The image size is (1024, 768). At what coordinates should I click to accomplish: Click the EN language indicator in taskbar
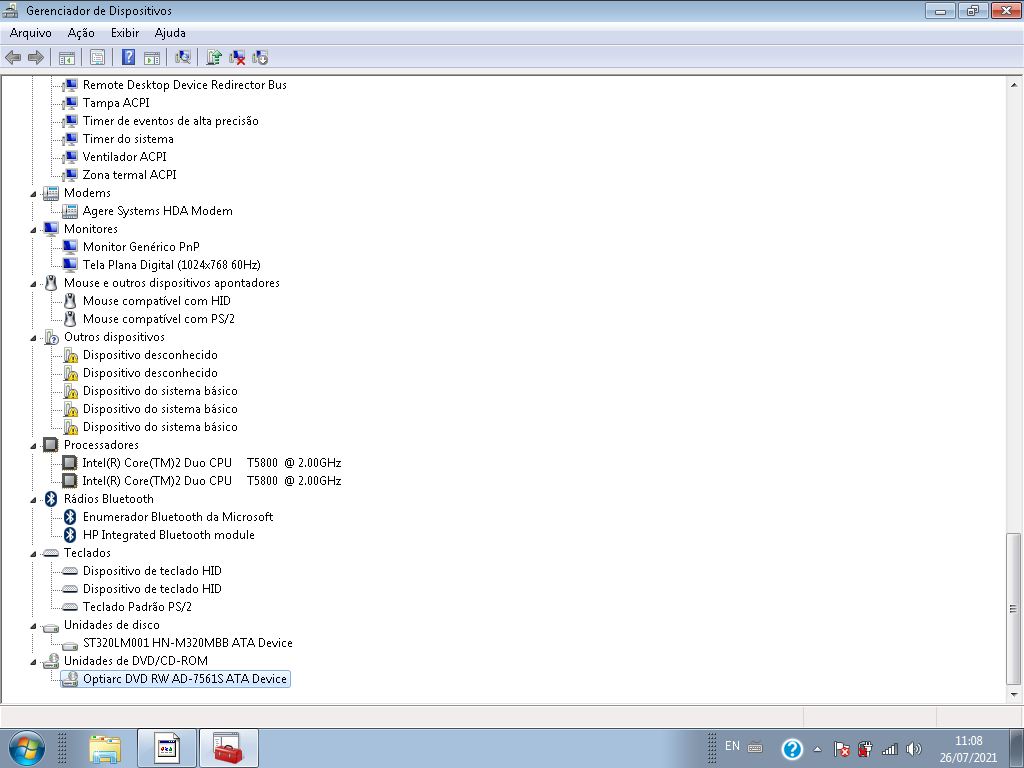tap(732, 746)
